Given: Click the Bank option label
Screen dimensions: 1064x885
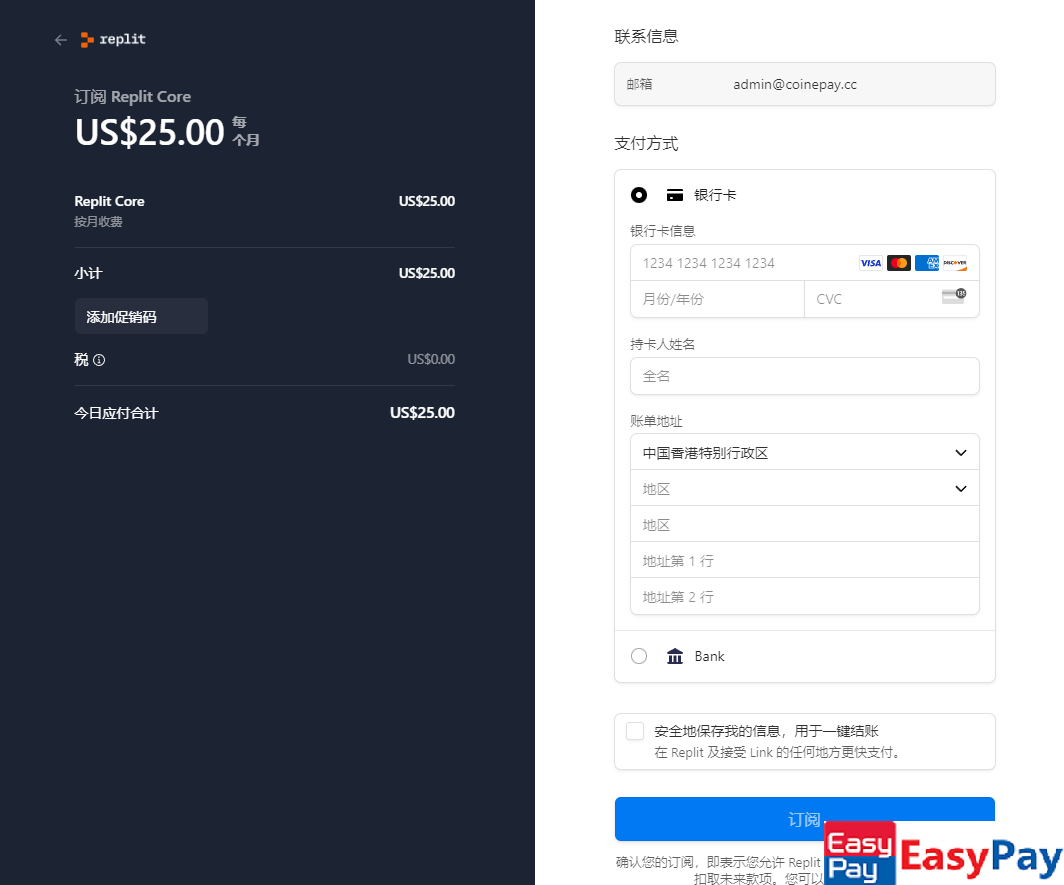Looking at the screenshot, I should [x=709, y=656].
